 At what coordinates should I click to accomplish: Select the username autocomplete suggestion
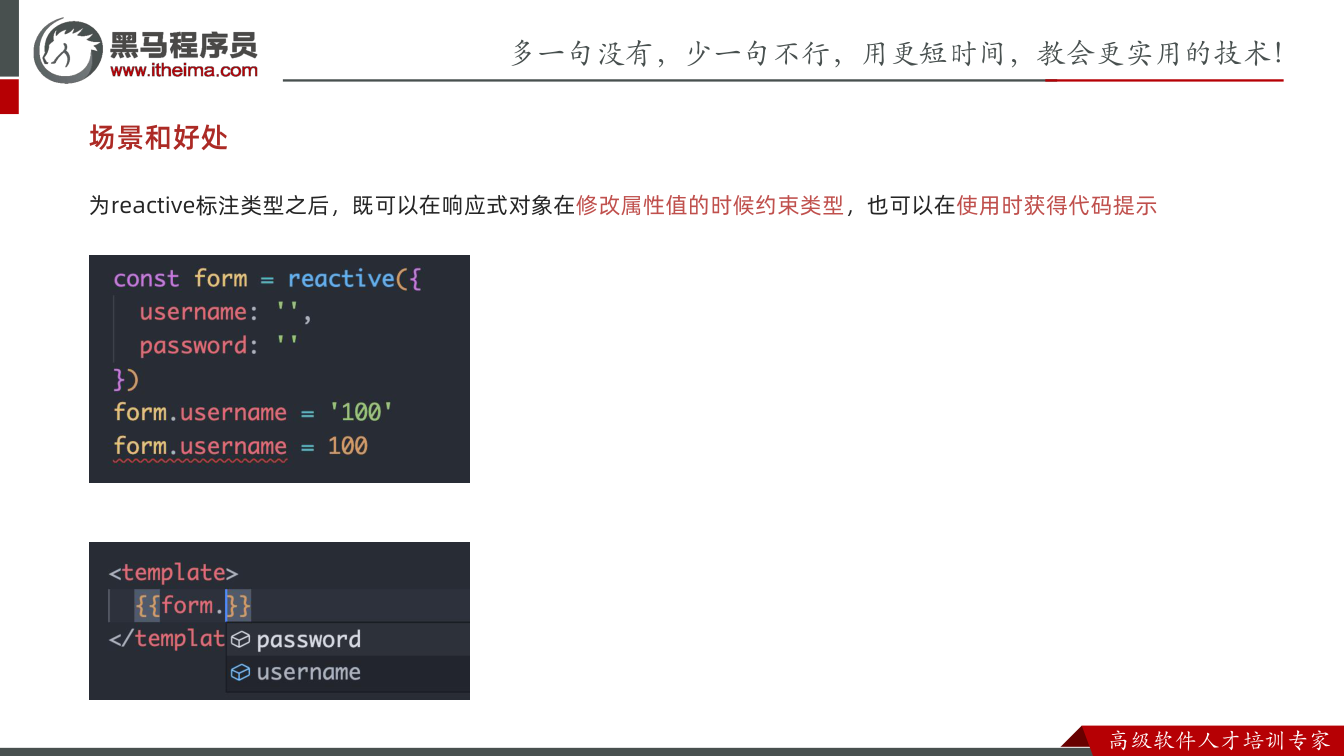[348, 673]
